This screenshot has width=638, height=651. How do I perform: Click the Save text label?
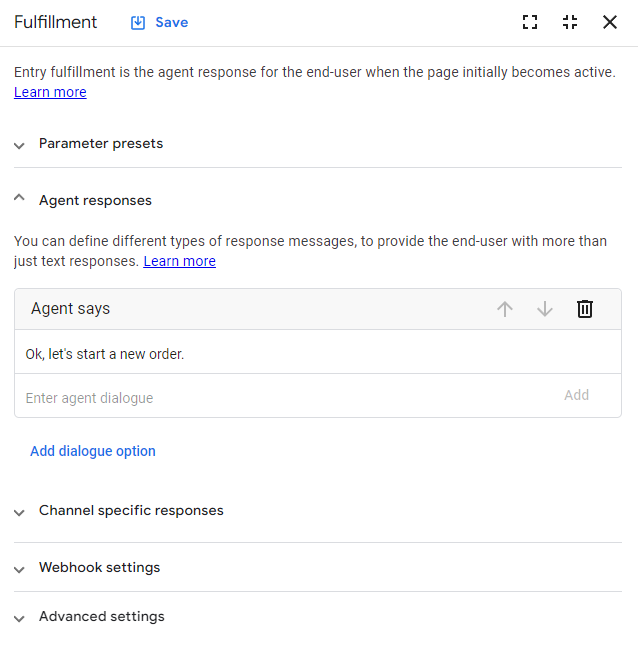coord(171,22)
